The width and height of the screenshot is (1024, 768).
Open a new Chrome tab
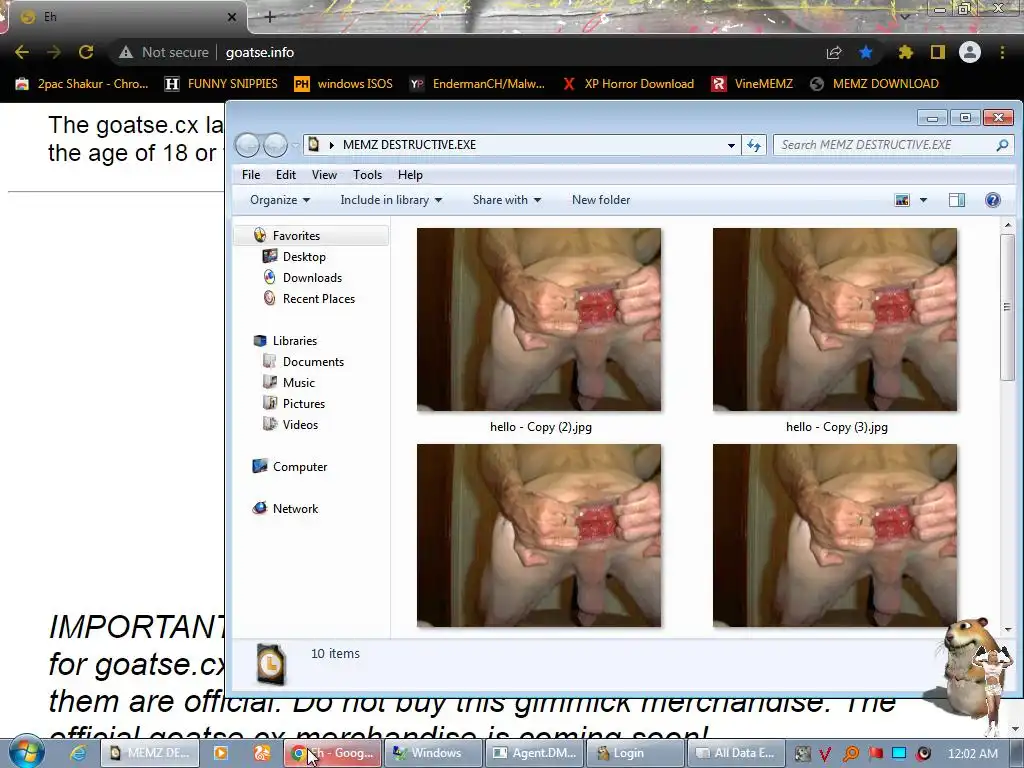[x=270, y=17]
